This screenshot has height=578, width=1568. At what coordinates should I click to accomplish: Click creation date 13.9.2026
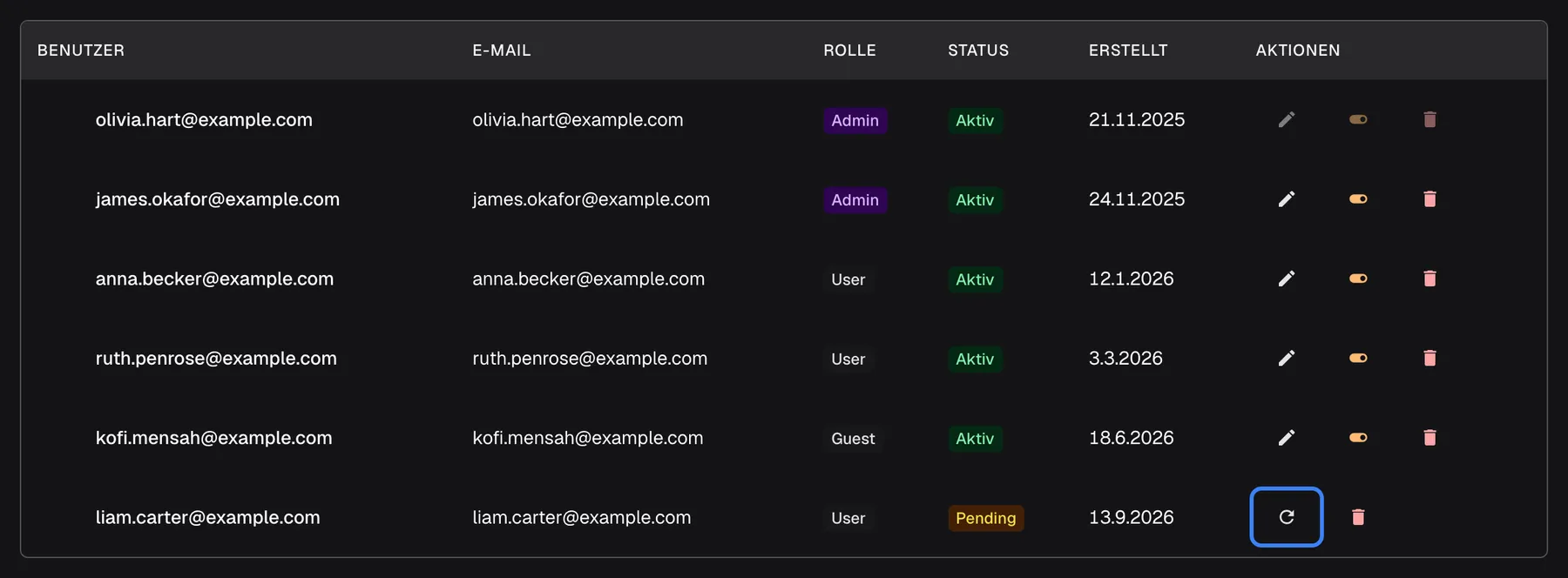point(1131,517)
